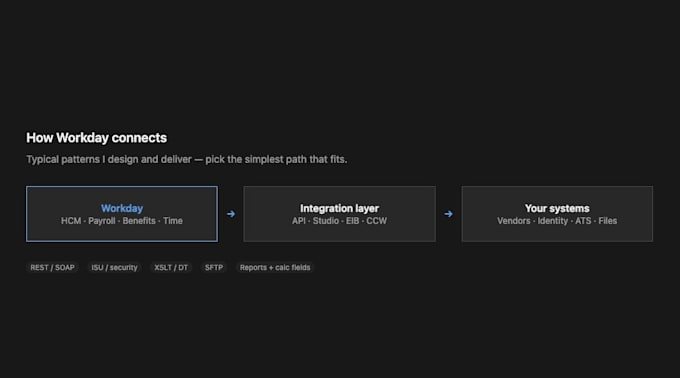Click 'HCM · Payroll · Benefits · Time' text
680x378 pixels.
click(122, 221)
